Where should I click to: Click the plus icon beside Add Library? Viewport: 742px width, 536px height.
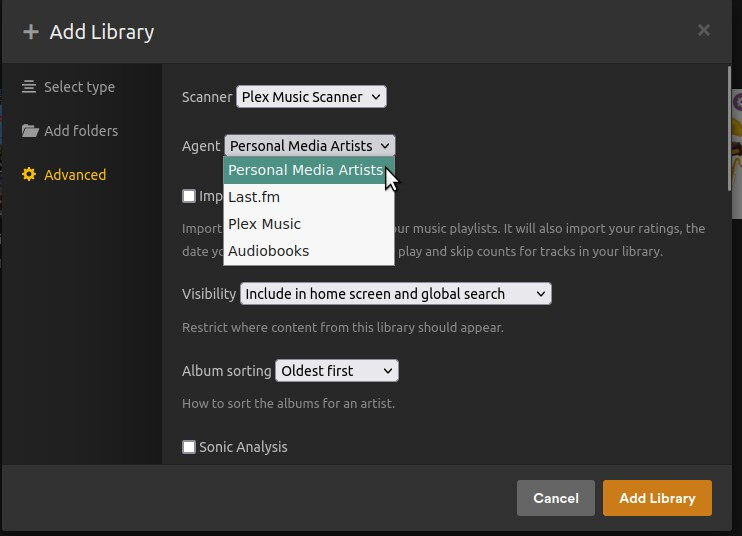coord(30,32)
